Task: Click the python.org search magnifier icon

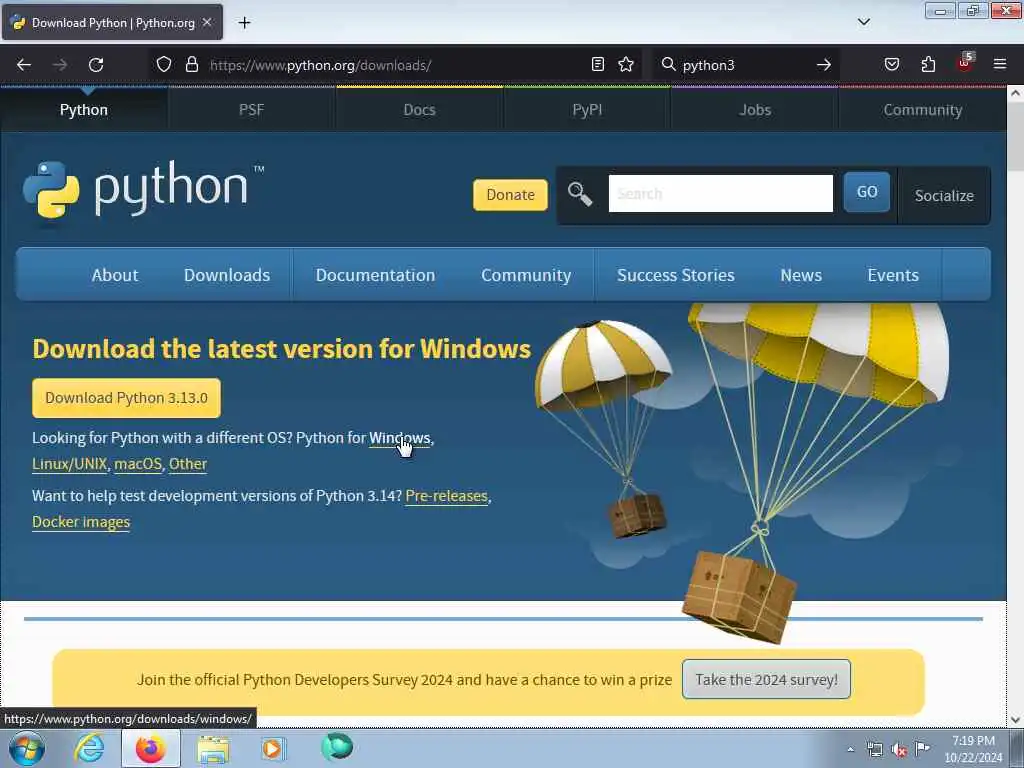Action: [x=579, y=194]
